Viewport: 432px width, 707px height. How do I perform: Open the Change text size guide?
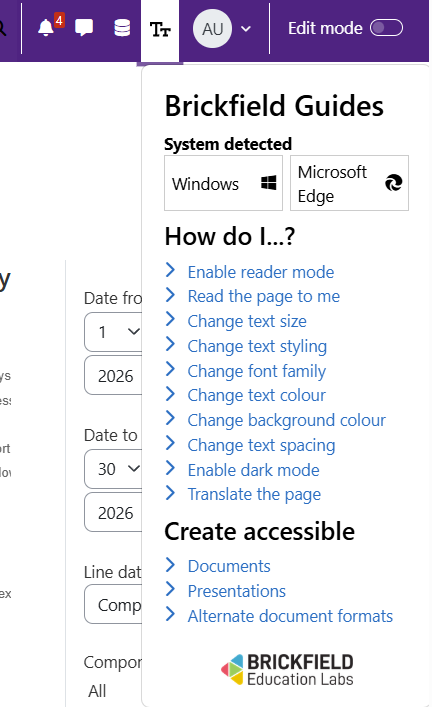[x=247, y=321]
